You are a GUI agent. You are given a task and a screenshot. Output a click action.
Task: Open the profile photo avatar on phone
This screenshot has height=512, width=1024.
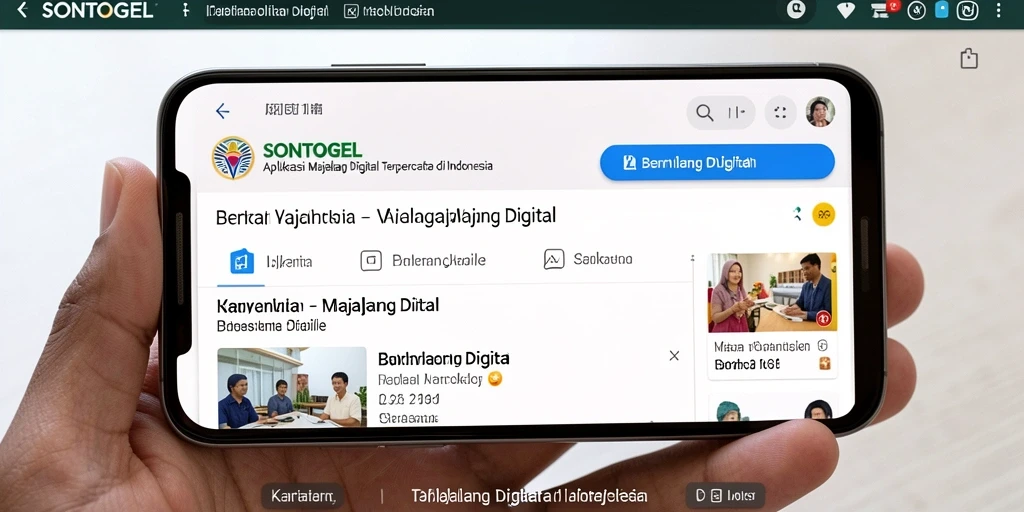click(820, 112)
